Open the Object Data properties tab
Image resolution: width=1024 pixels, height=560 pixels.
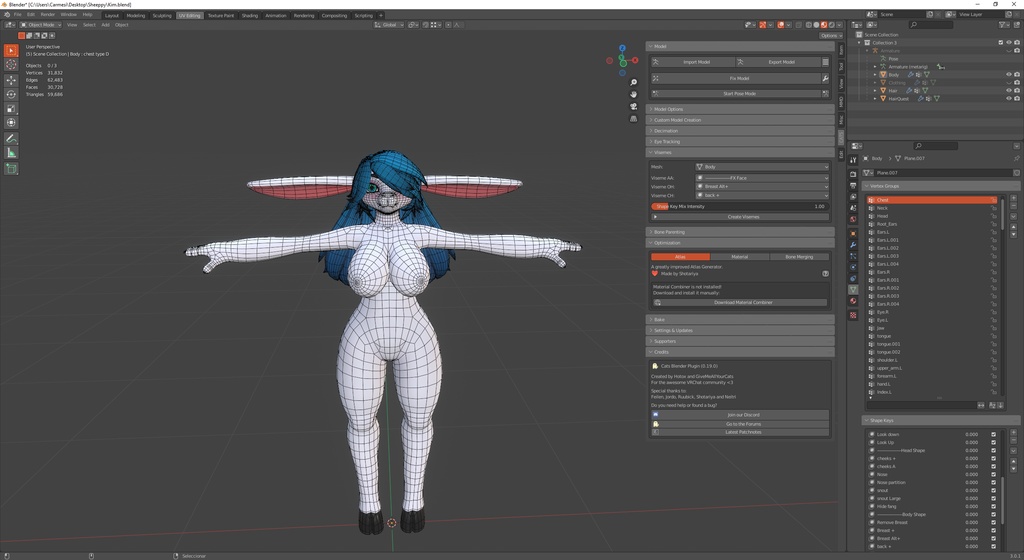click(853, 289)
